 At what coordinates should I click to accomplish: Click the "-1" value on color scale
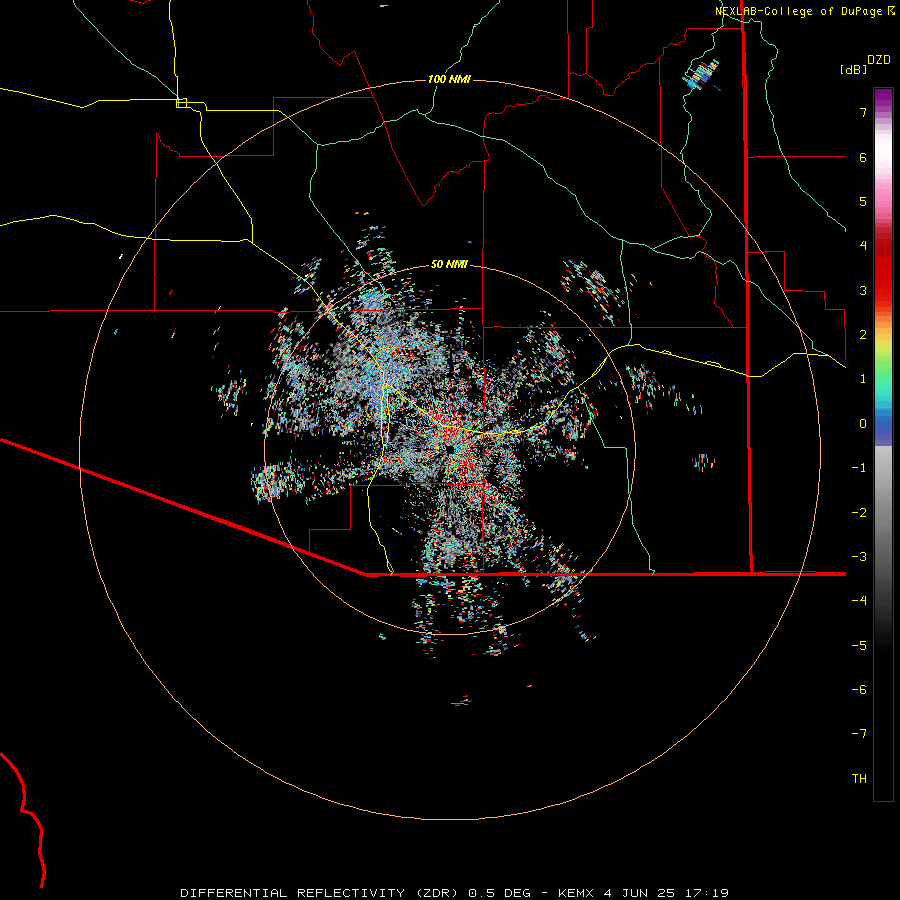[x=859, y=468]
